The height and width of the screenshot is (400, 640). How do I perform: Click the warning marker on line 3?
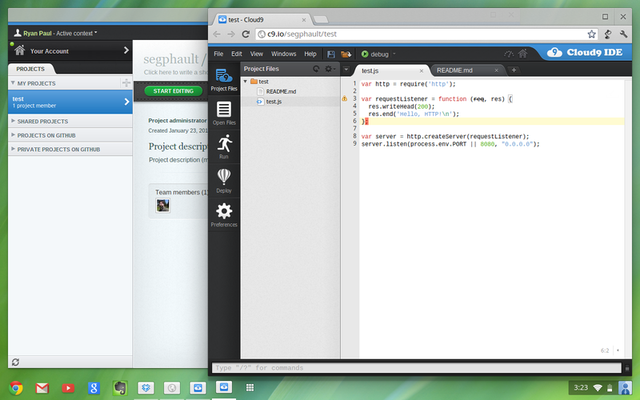coord(344,98)
